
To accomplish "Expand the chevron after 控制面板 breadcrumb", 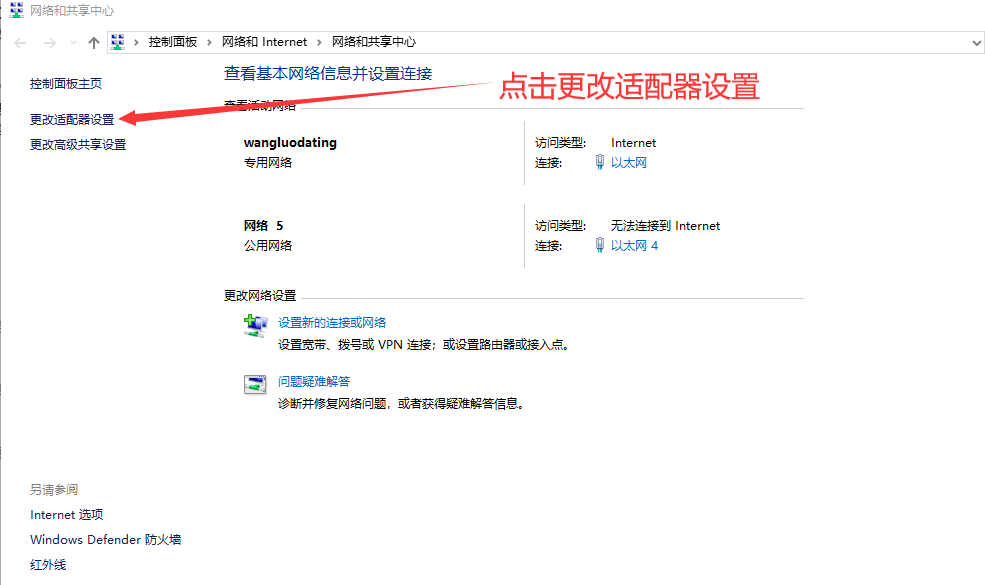I will click(210, 42).
